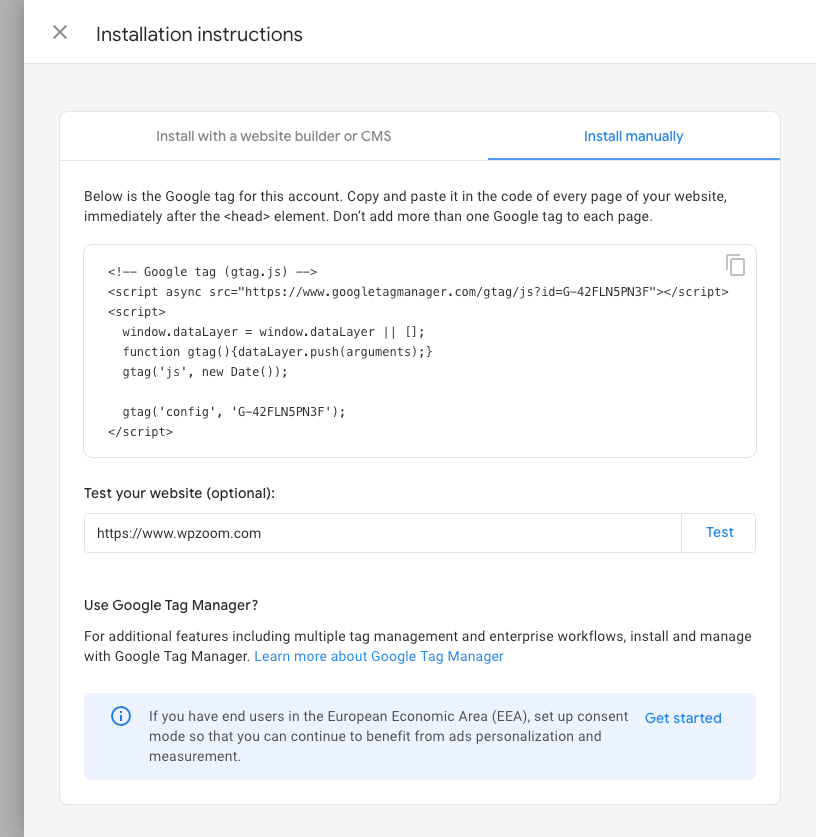Click Use Google Tag Manager? heading
This screenshot has height=837, width=816.
171,605
